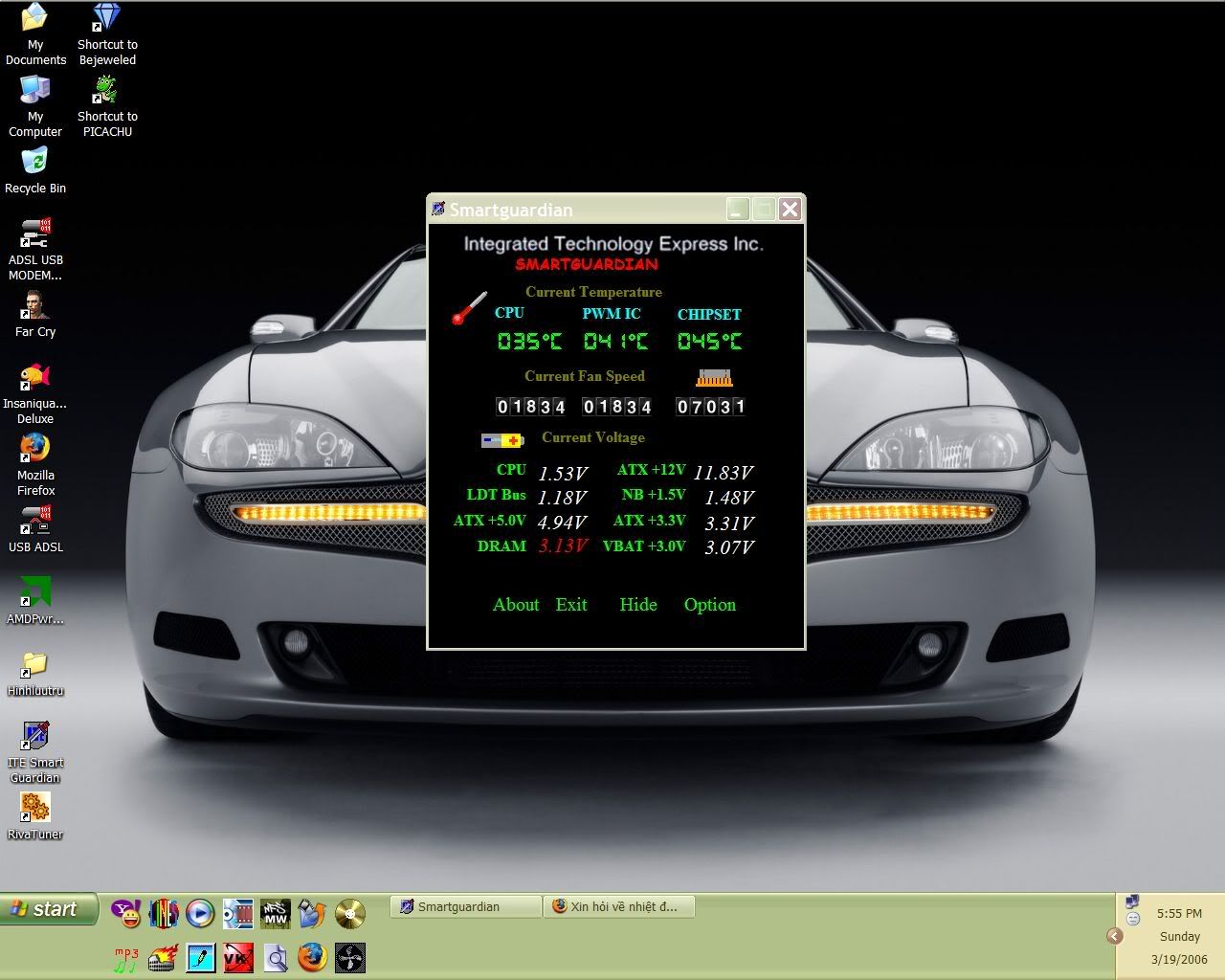Viewport: 1225px width, 980px height.
Task: Click the VBAT +3.0V value 3.07V
Action: [x=729, y=547]
